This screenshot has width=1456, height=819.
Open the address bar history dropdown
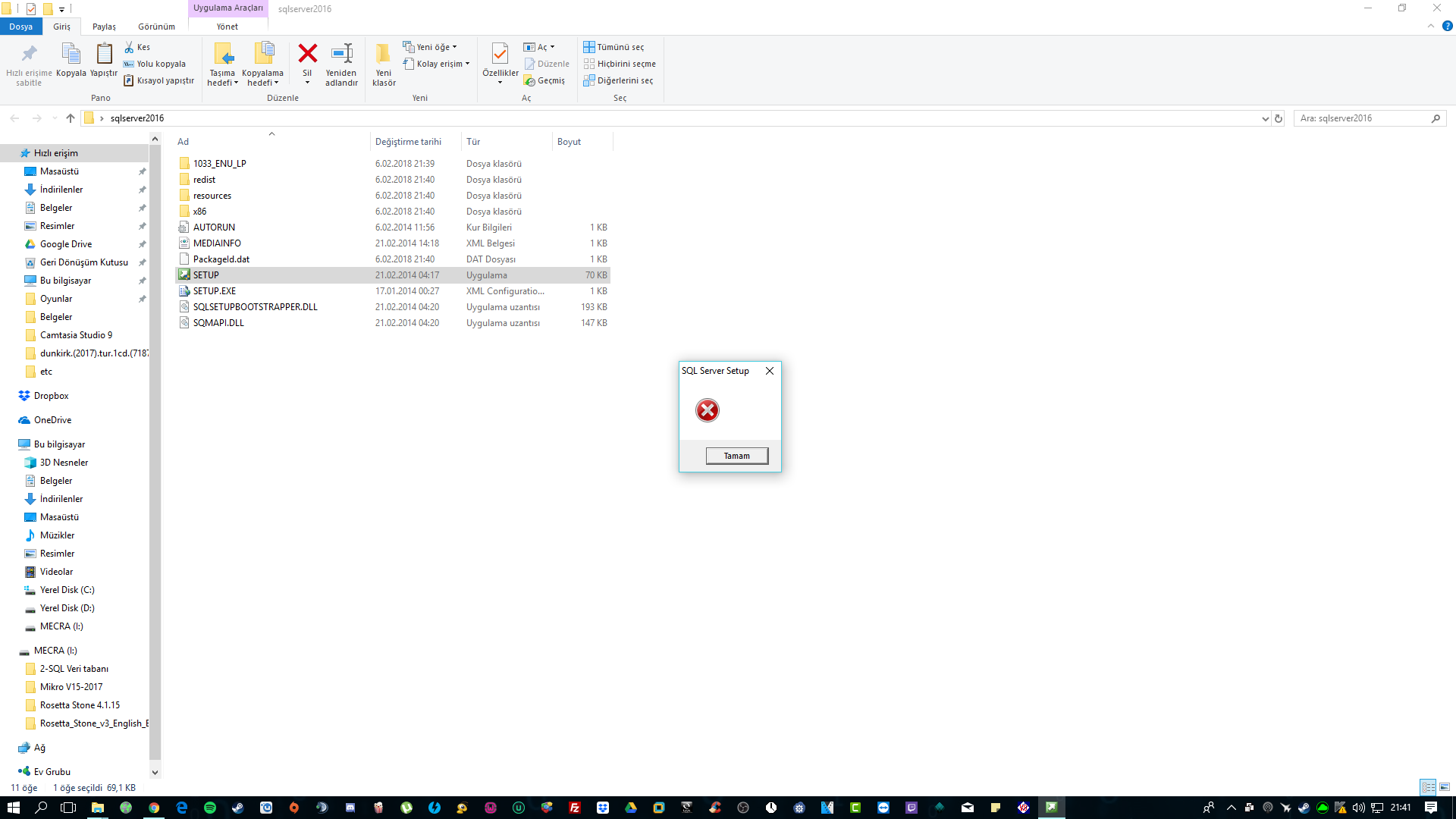1265,118
